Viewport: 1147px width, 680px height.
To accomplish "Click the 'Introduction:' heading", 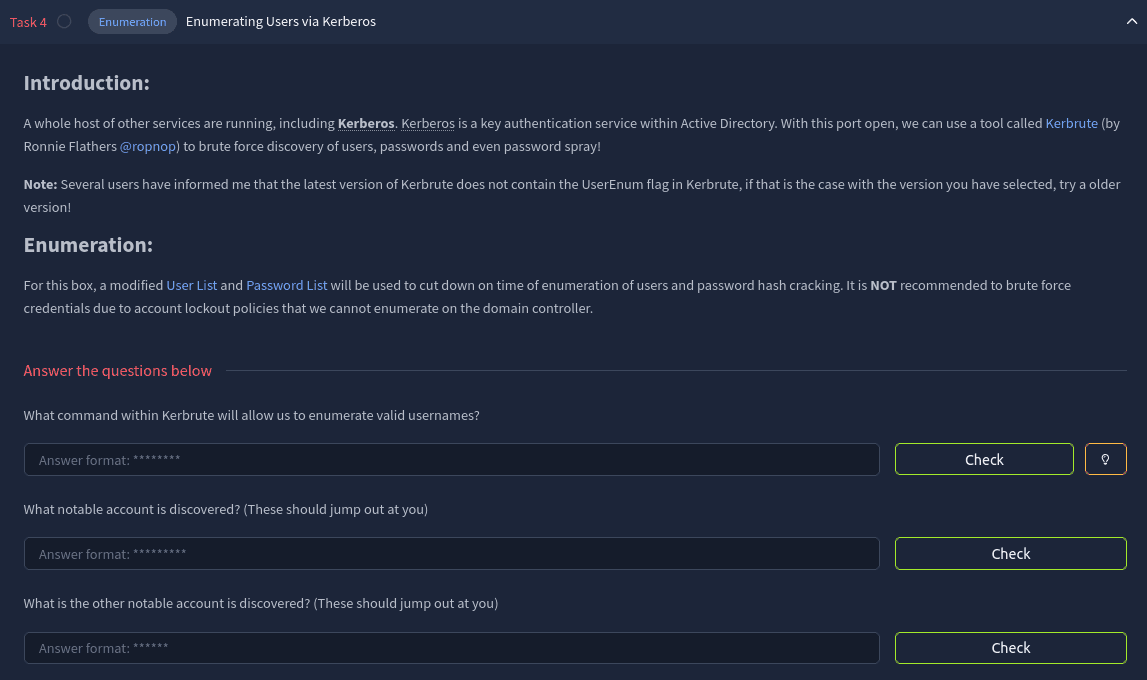I will (x=86, y=83).
